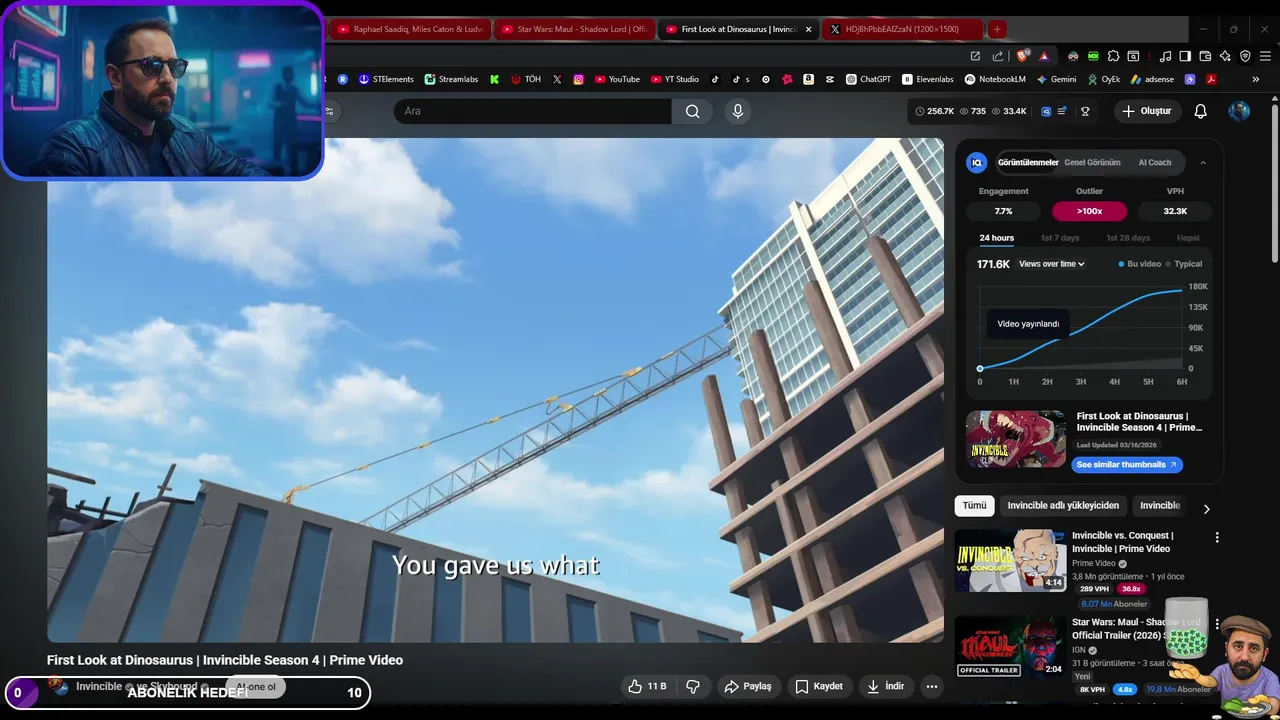Open the account avatar menu
This screenshot has height=720, width=1280.
pyautogui.click(x=1239, y=111)
